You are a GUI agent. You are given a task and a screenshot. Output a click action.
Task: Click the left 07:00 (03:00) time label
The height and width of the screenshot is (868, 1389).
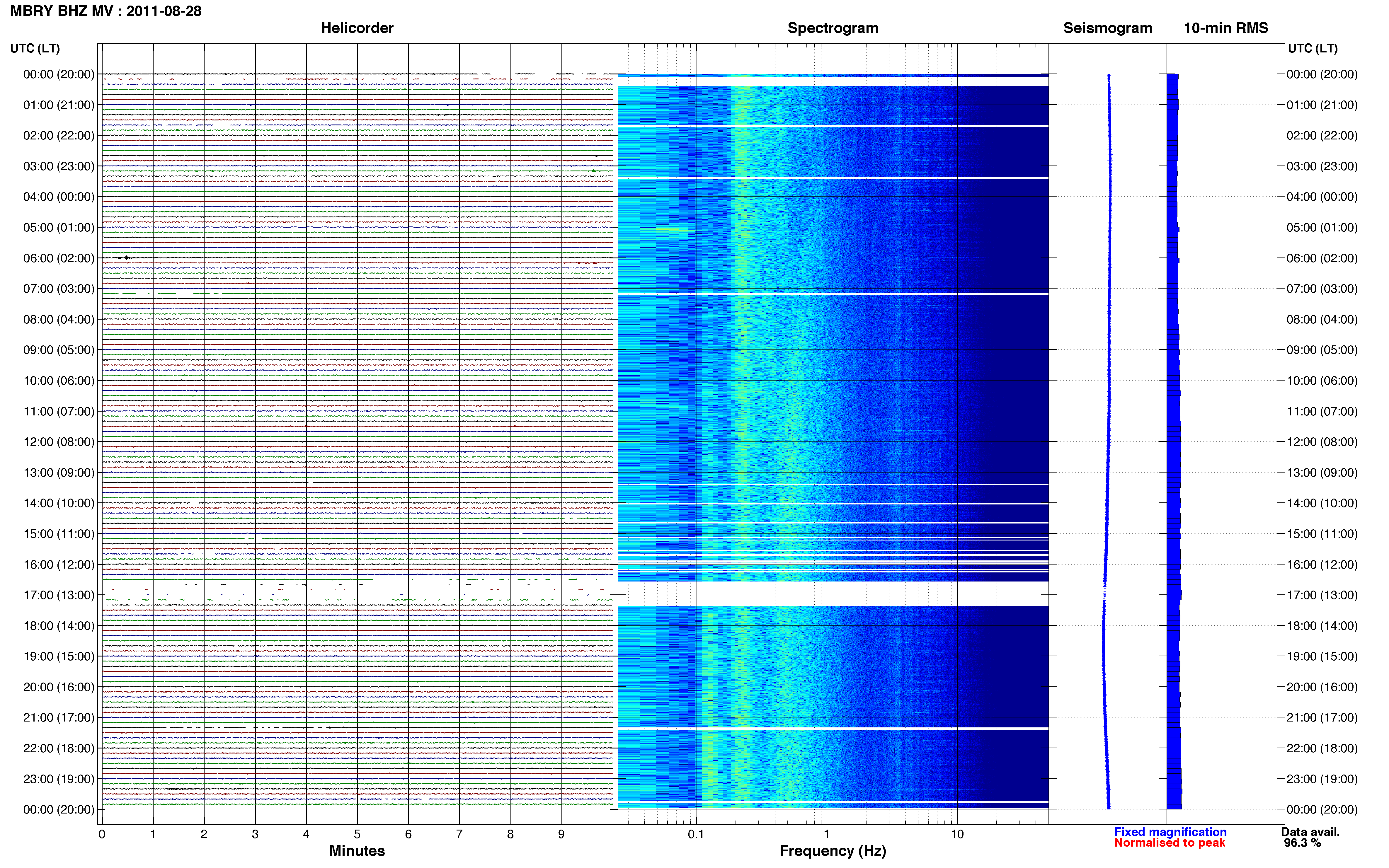pos(59,289)
